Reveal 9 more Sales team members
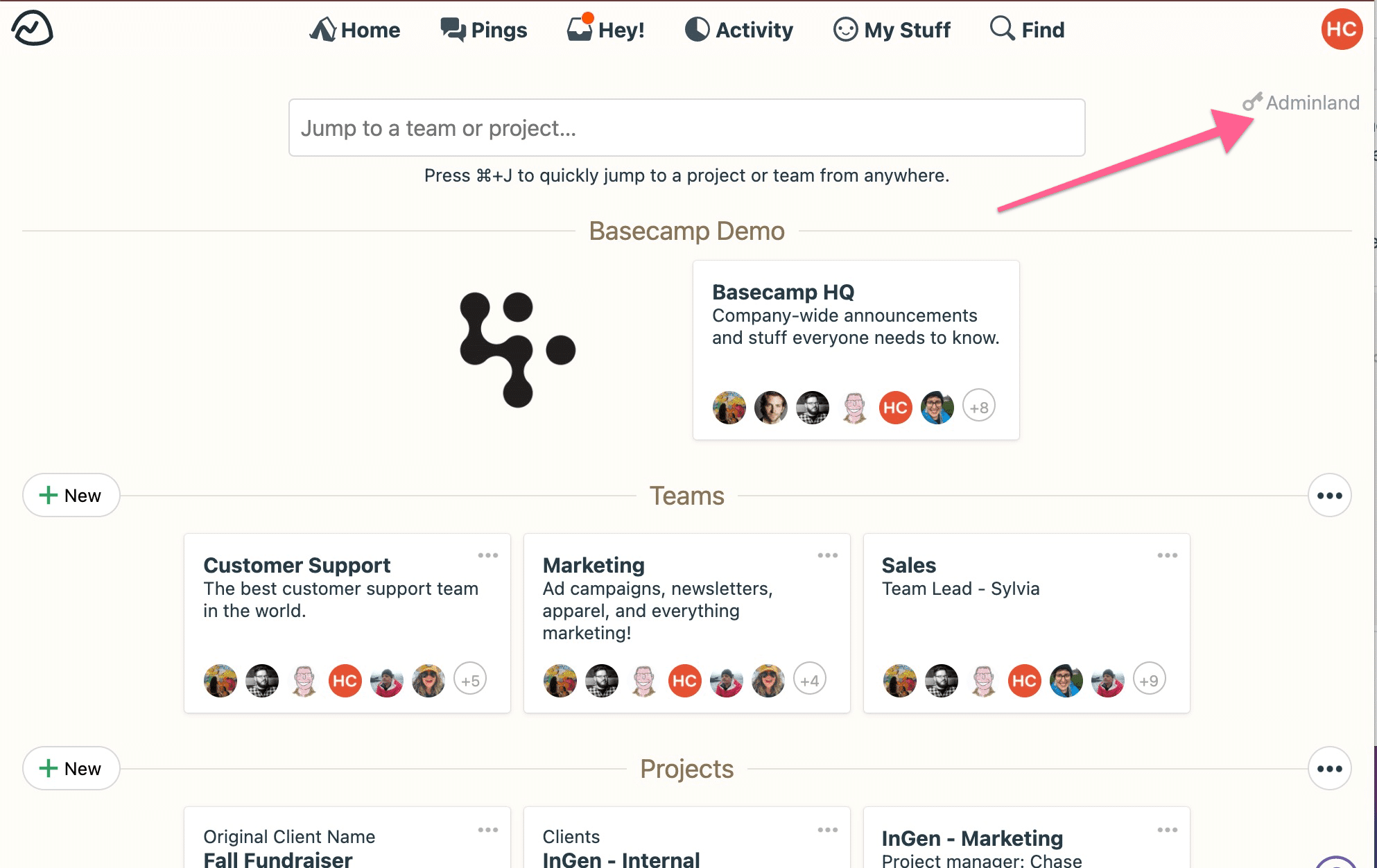This screenshot has width=1377, height=868. (1150, 680)
